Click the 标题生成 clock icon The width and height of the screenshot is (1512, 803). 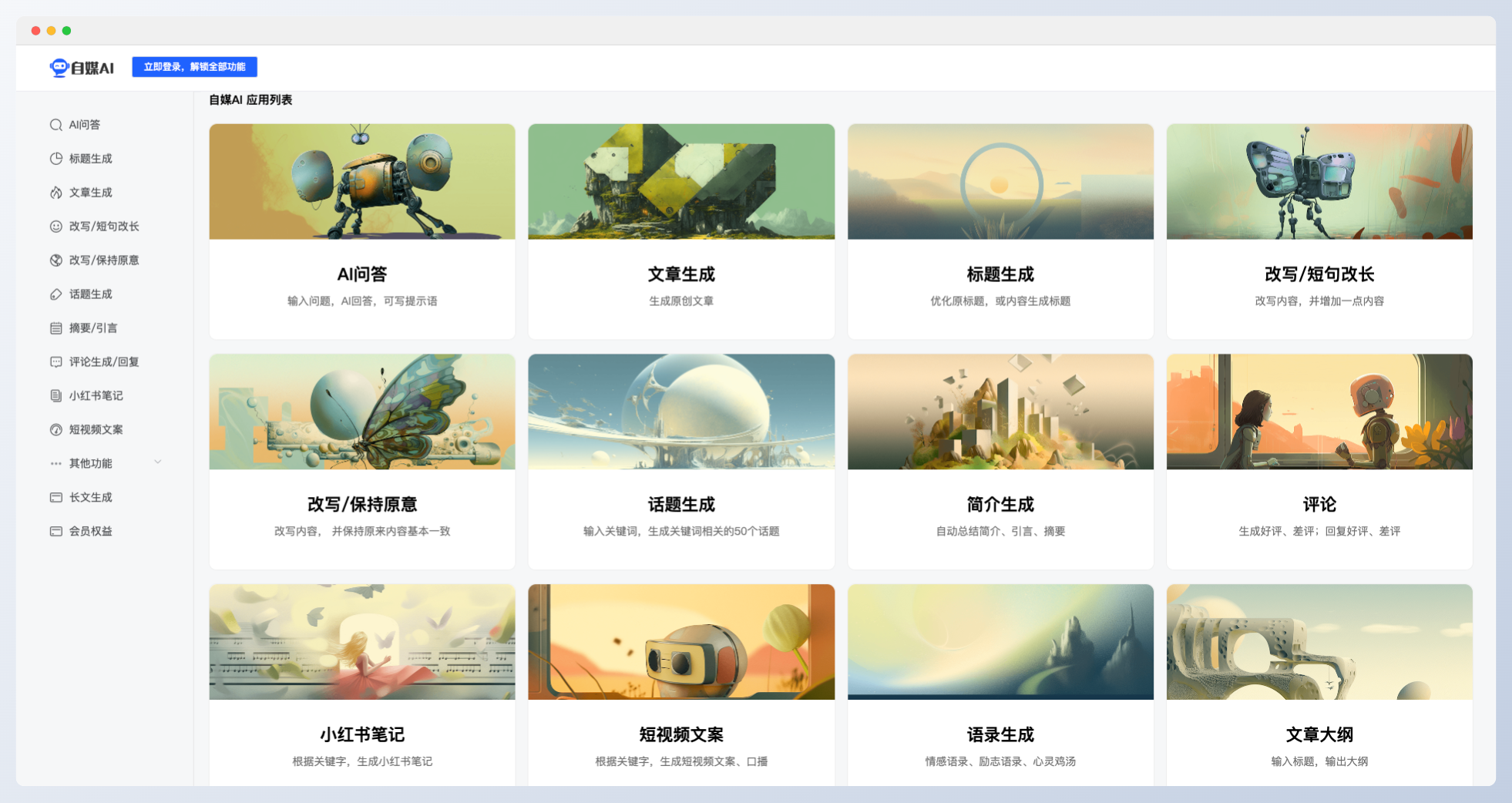pos(55,158)
